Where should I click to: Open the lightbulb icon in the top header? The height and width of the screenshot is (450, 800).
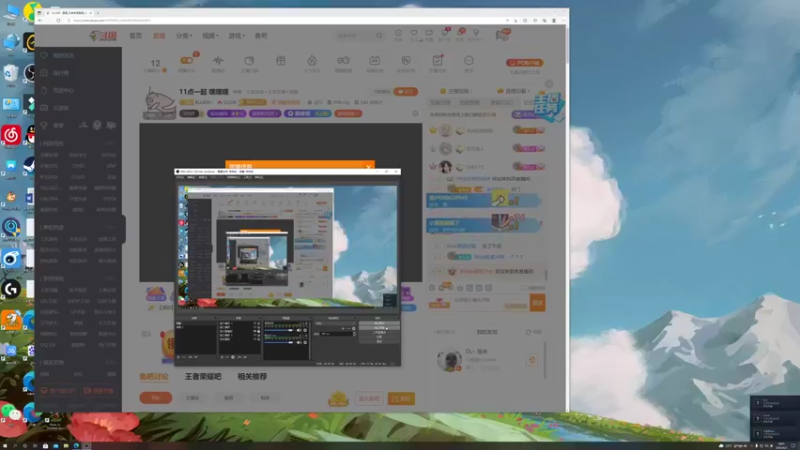point(476,33)
